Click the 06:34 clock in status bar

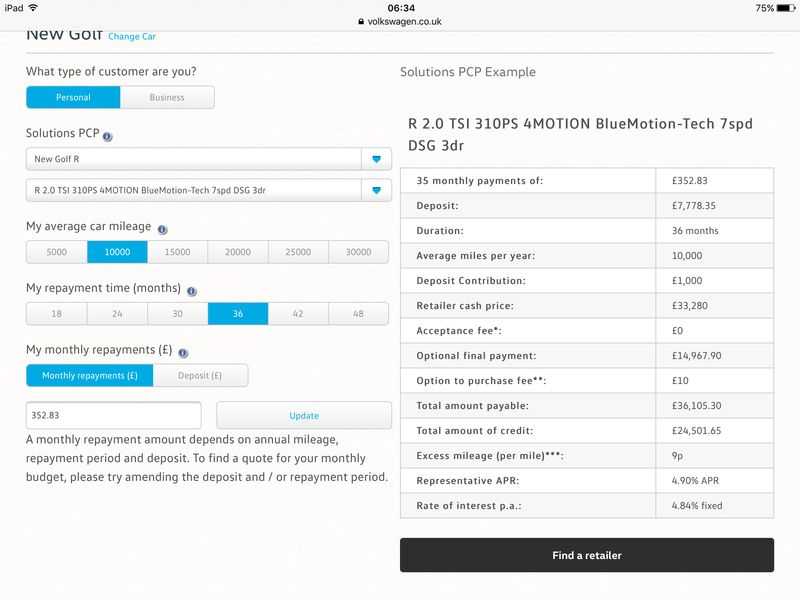pos(401,8)
